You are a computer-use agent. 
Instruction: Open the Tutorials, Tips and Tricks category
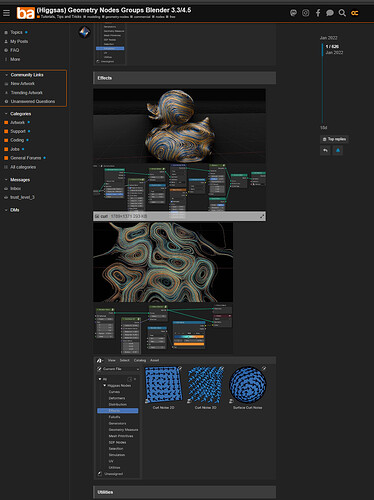coord(59,17)
